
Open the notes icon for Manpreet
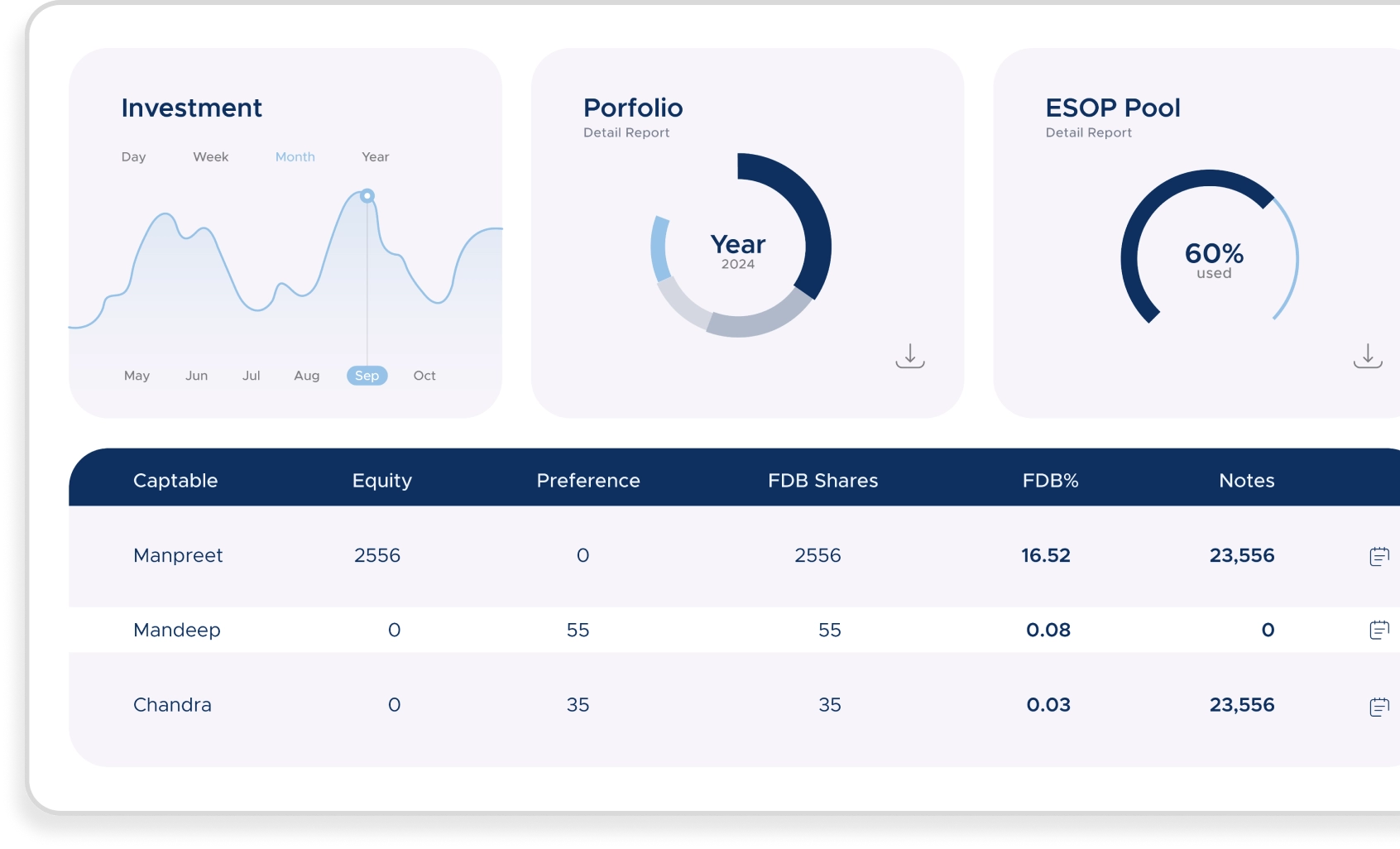point(1378,556)
